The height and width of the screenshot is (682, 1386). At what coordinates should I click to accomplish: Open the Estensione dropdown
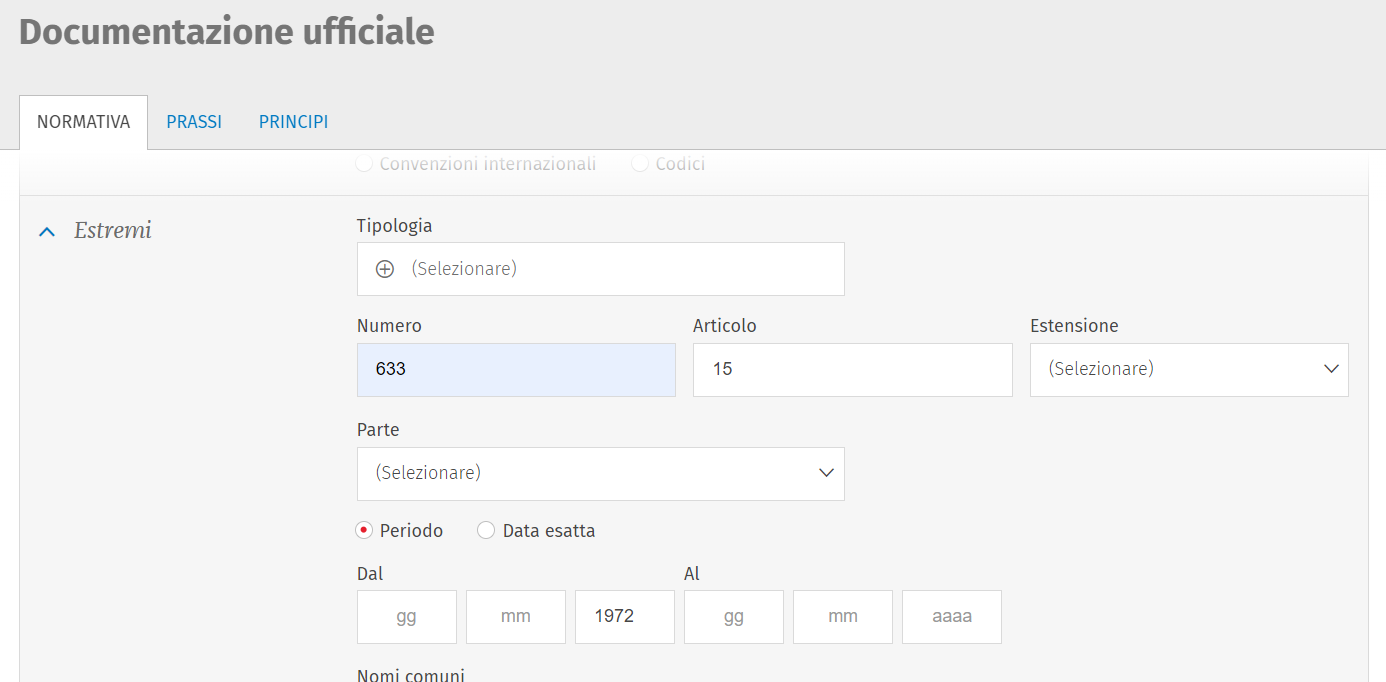tap(1188, 369)
